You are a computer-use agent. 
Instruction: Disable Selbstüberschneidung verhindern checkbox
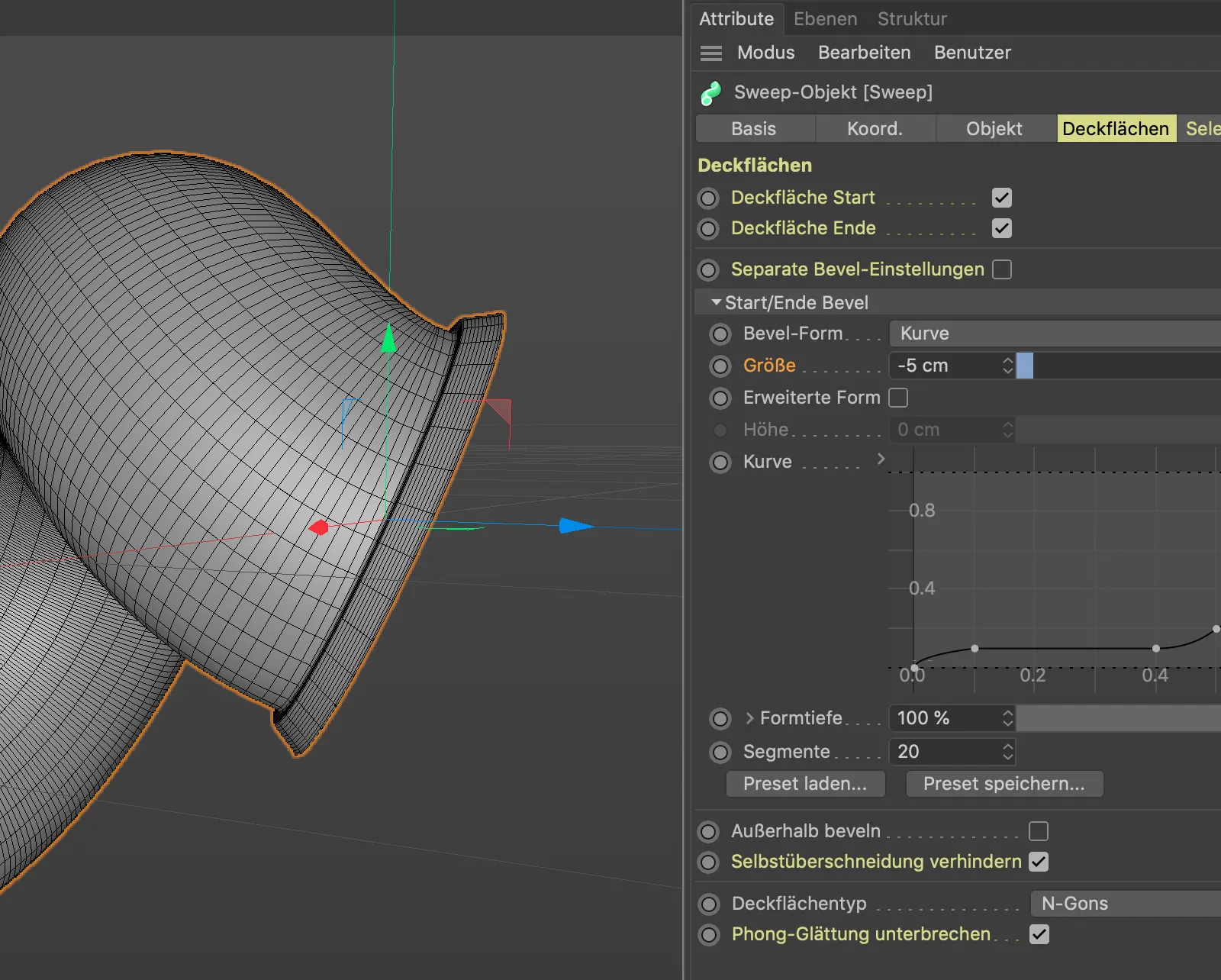(1039, 862)
